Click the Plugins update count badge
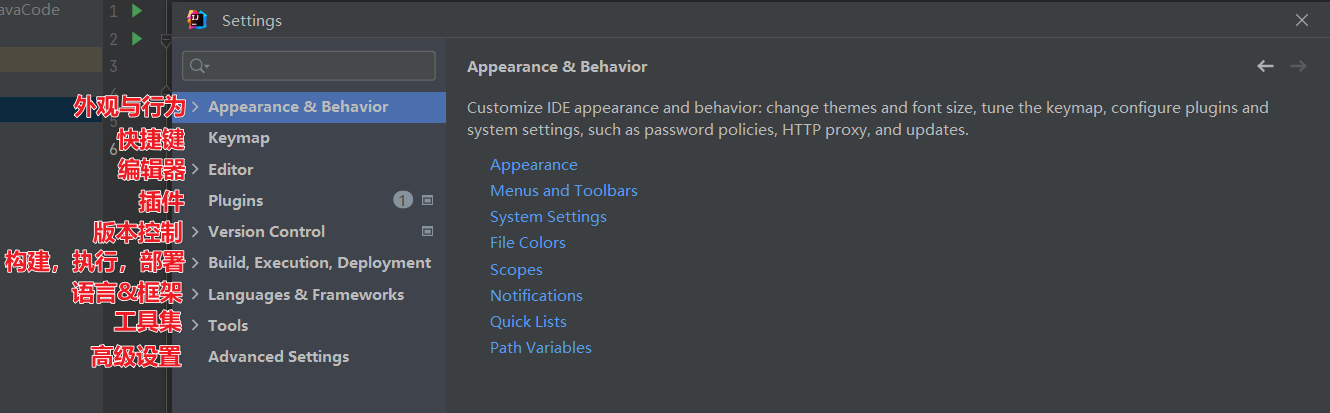Viewport: 1330px width, 413px height. (x=403, y=200)
